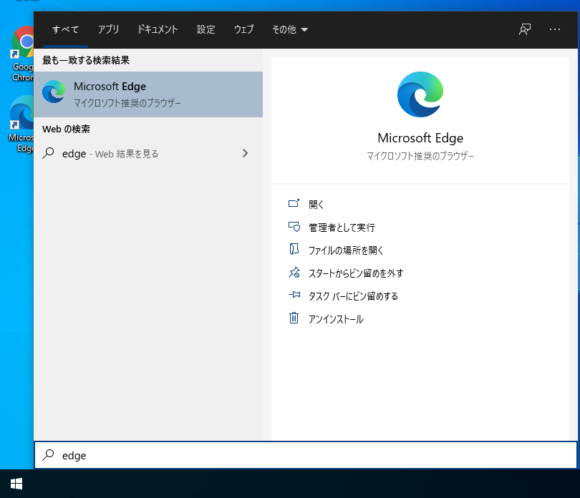Click the edge - Web 結果を見る text
Image resolution: width=580 pixels, height=498 pixels.
point(110,154)
